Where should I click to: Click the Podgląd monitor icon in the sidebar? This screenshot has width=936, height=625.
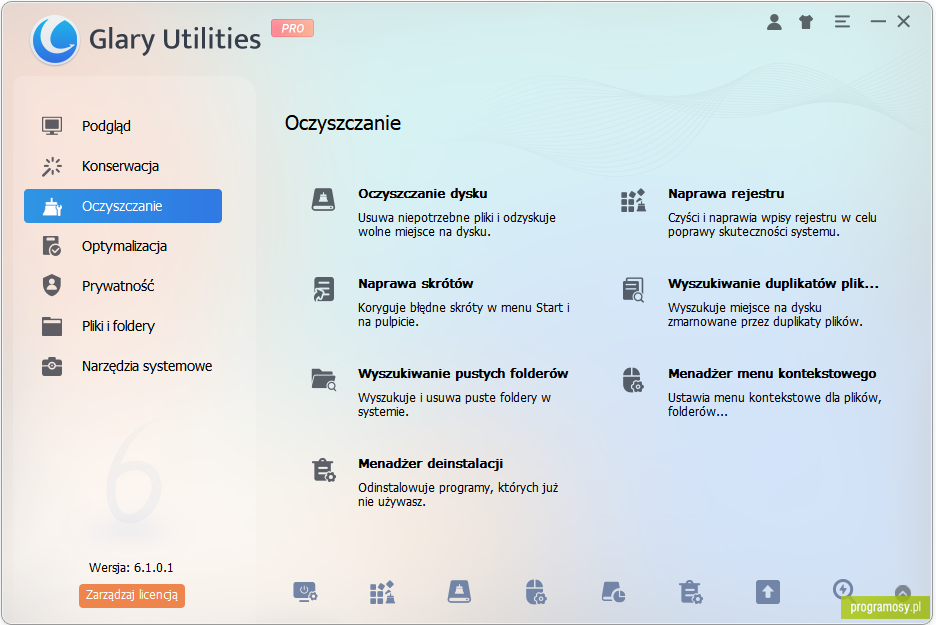[x=52, y=126]
